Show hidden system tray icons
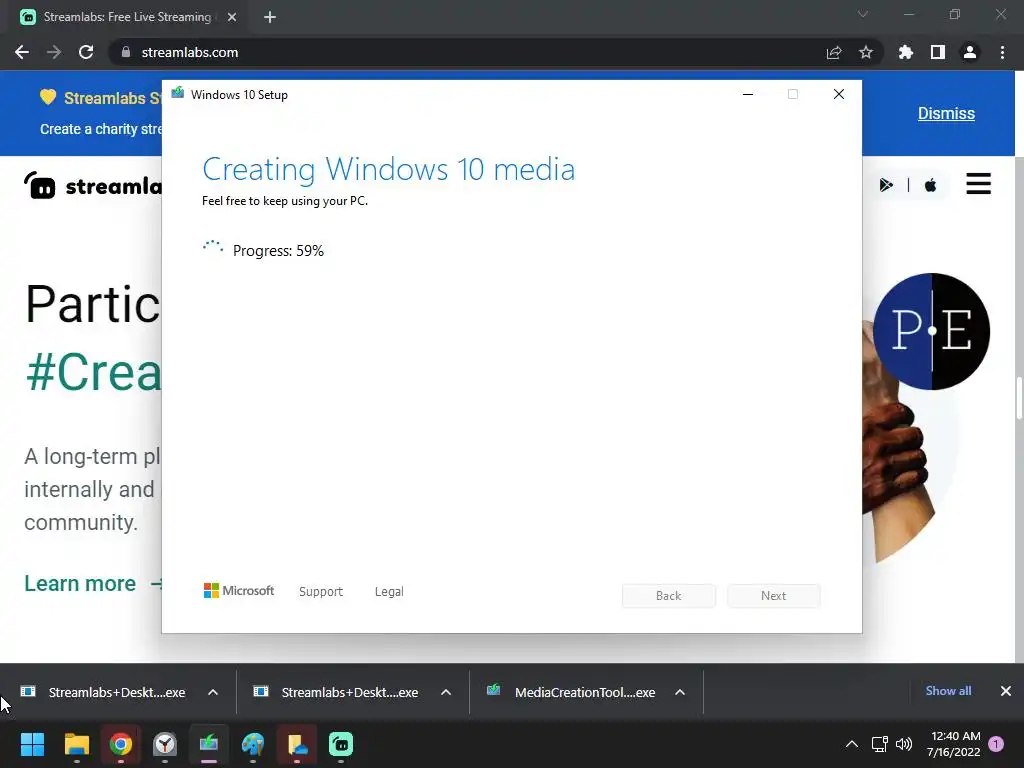This screenshot has height=768, width=1024. [852, 744]
